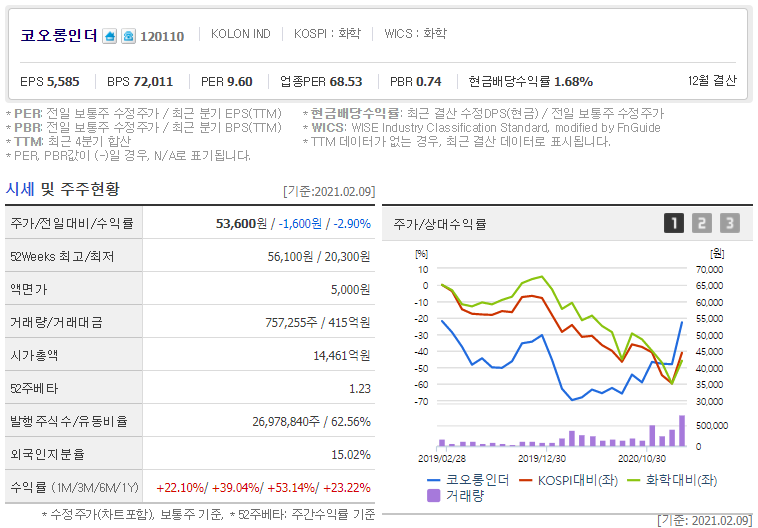
Task: Select issued shares 26,978,840주 / 62.56%
Action: pos(311,422)
